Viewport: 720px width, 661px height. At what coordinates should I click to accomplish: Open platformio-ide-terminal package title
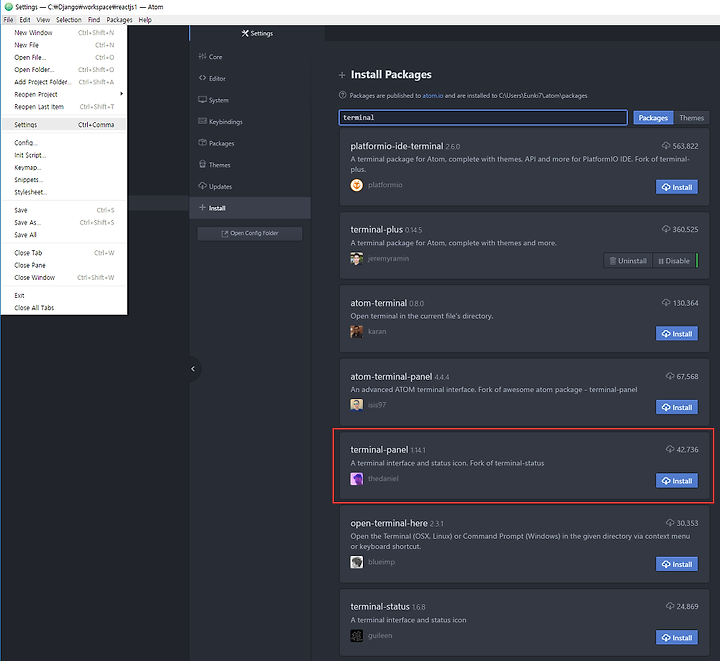click(x=397, y=146)
